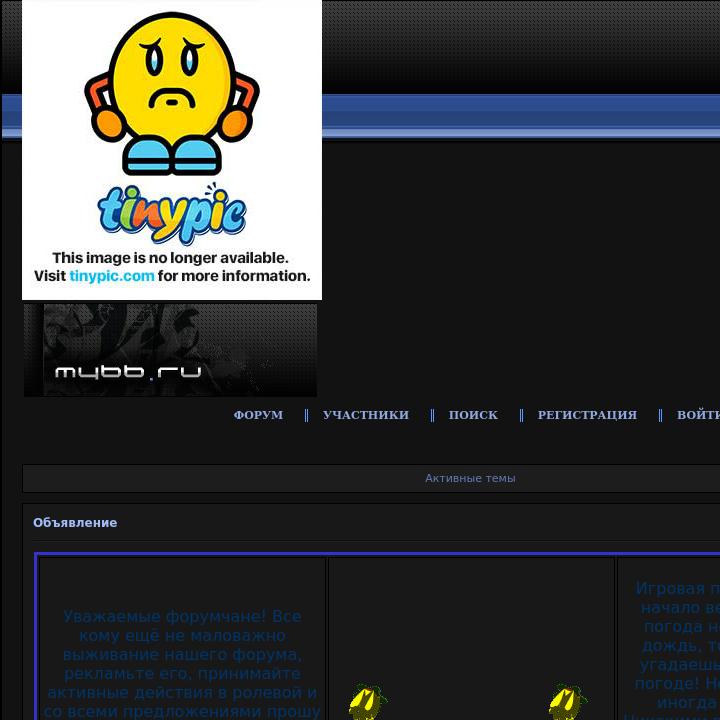Open the УЧАСТНИКИ members page
The image size is (720, 720).
(366, 415)
